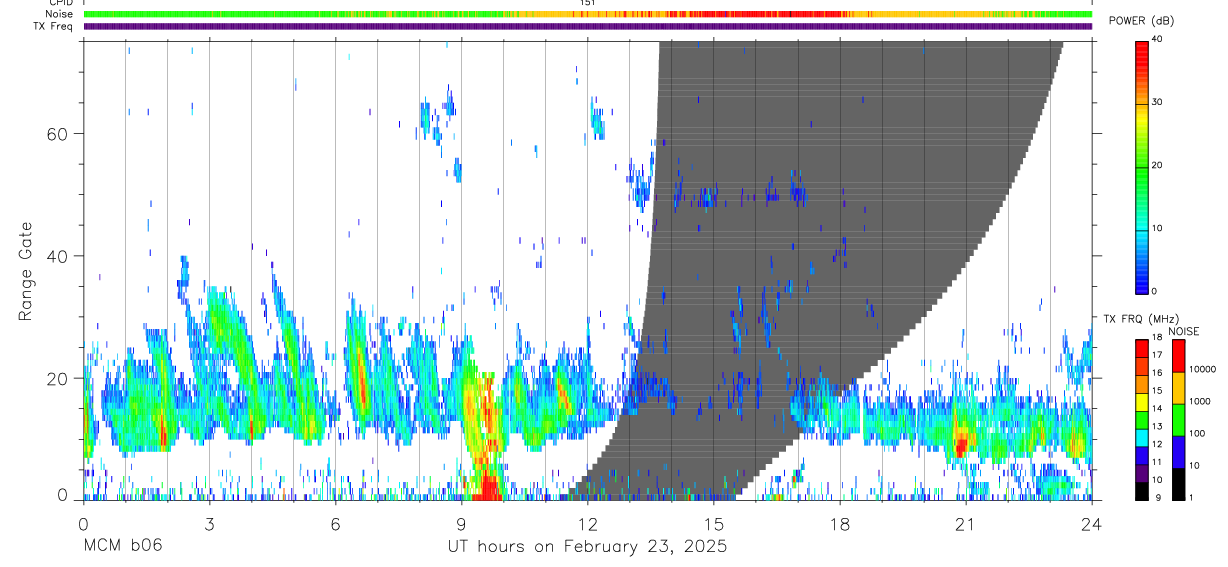Click the 17 label on the TX FRQ legend

(x=1156, y=354)
